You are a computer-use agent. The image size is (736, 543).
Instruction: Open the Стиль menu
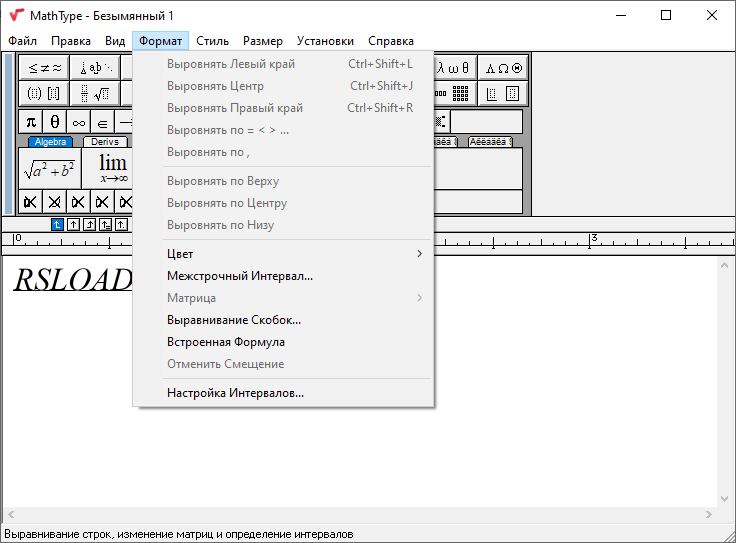(x=213, y=41)
